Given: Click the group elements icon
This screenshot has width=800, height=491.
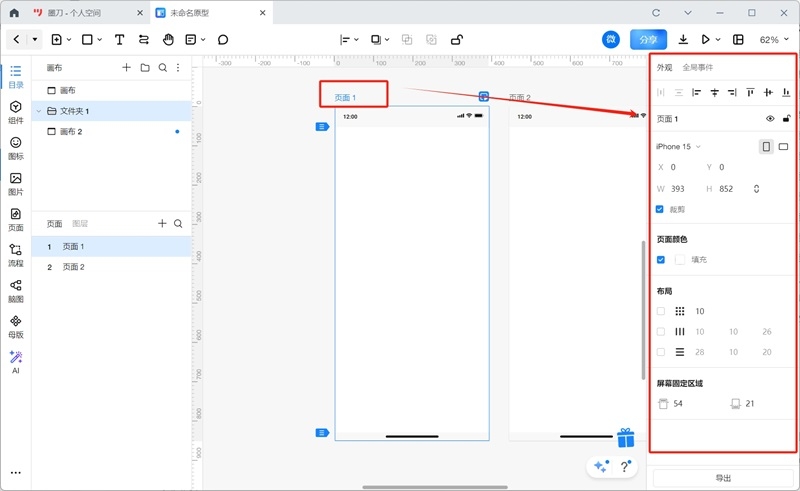Looking at the screenshot, I should (407, 39).
